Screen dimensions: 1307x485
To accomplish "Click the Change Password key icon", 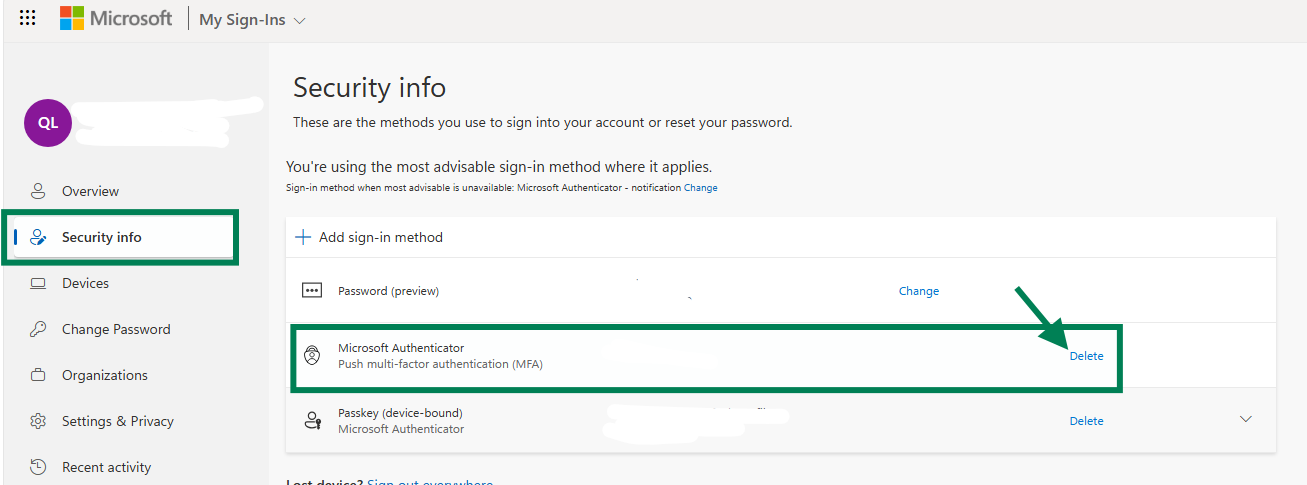I will pyautogui.click(x=38, y=329).
